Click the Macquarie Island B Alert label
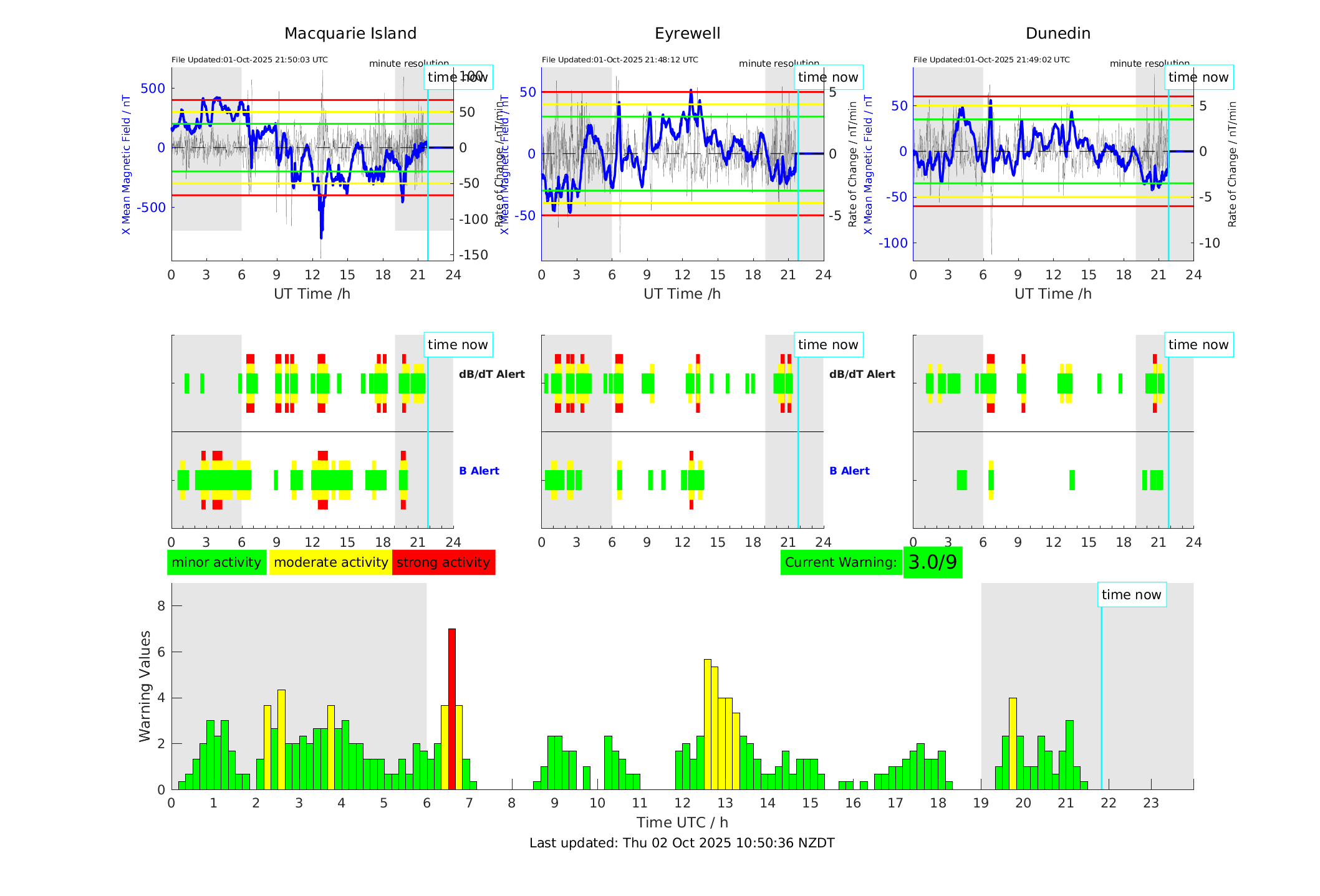The width and height of the screenshot is (1320, 896). pos(479,471)
